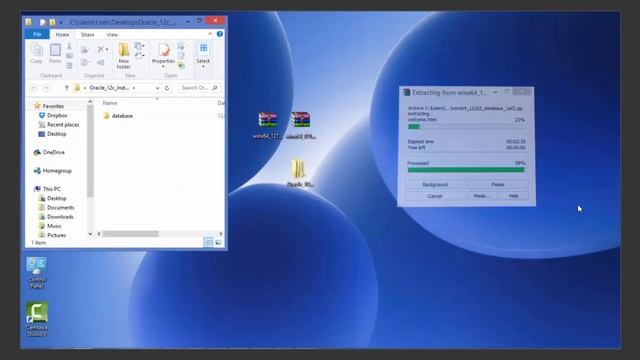Click the Delete X icon in Organize group
640x360 pixels.
pos(102,50)
